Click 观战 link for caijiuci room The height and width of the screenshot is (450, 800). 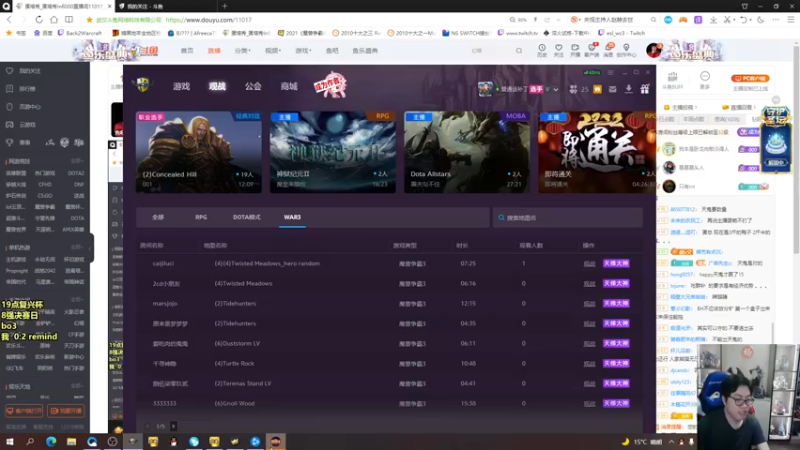click(589, 264)
